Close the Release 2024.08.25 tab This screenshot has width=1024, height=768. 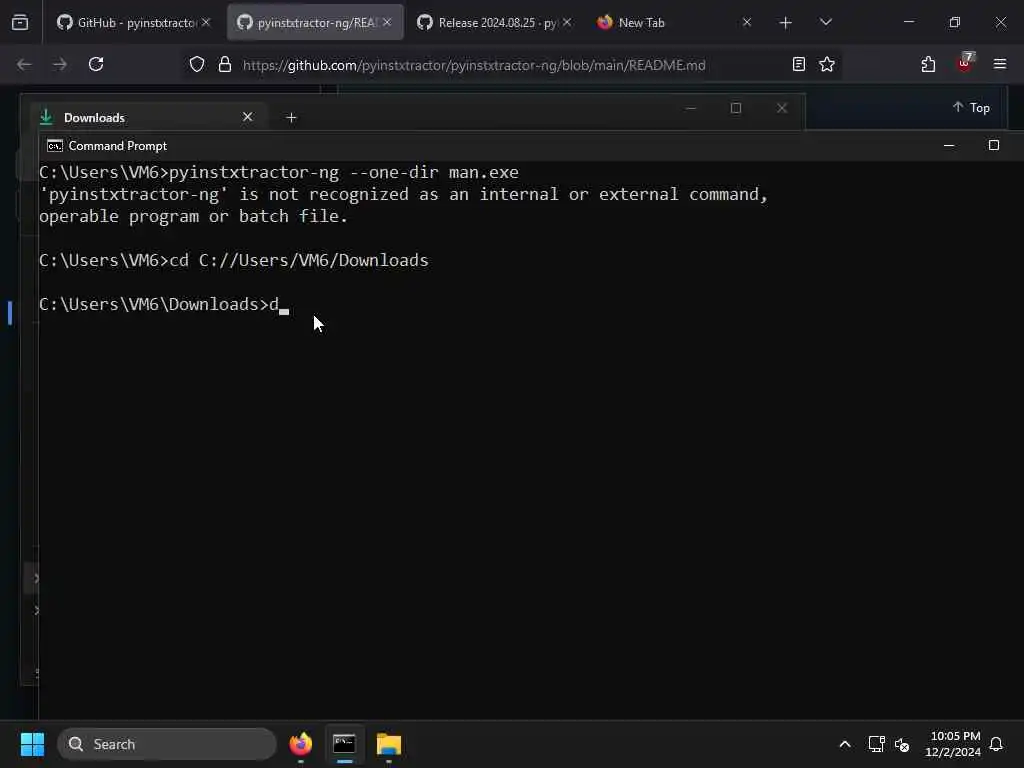pyautogui.click(x=567, y=22)
